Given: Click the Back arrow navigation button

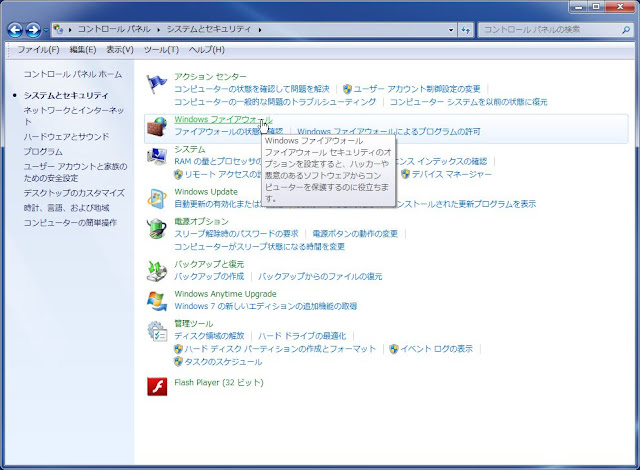Looking at the screenshot, I should tap(15, 30).
